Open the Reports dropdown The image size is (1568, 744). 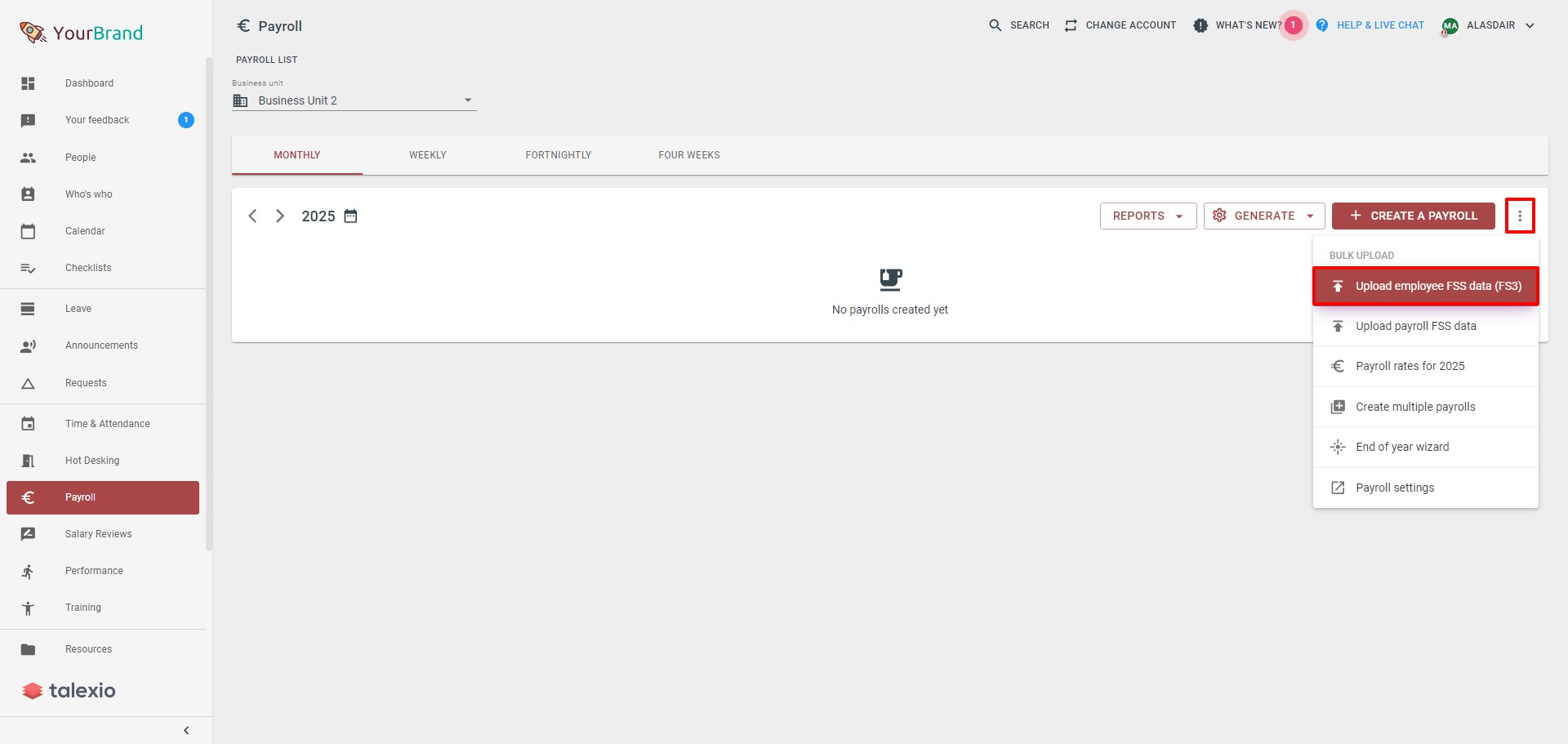[1148, 216]
